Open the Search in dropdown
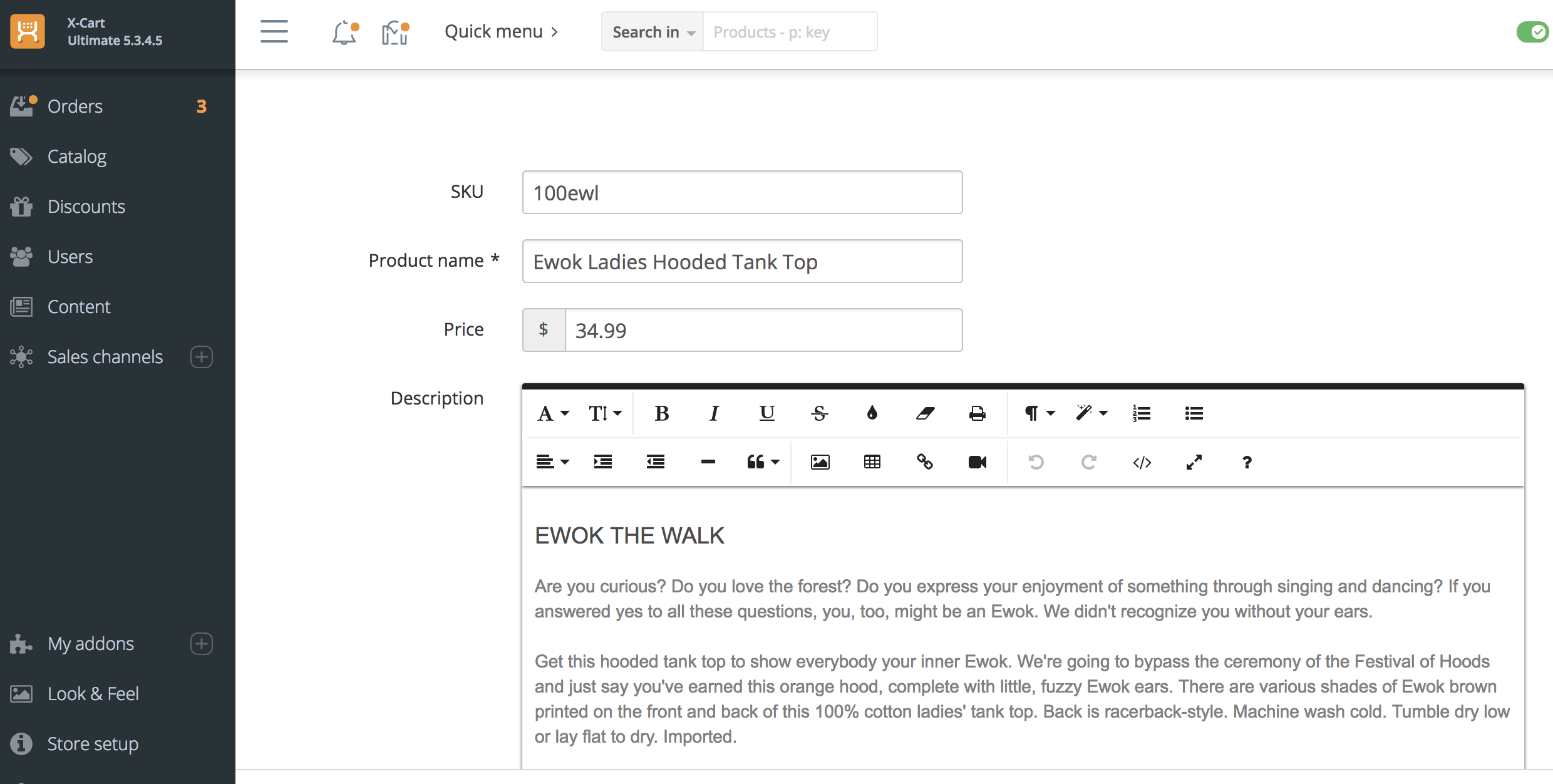This screenshot has width=1553, height=784. tap(653, 32)
